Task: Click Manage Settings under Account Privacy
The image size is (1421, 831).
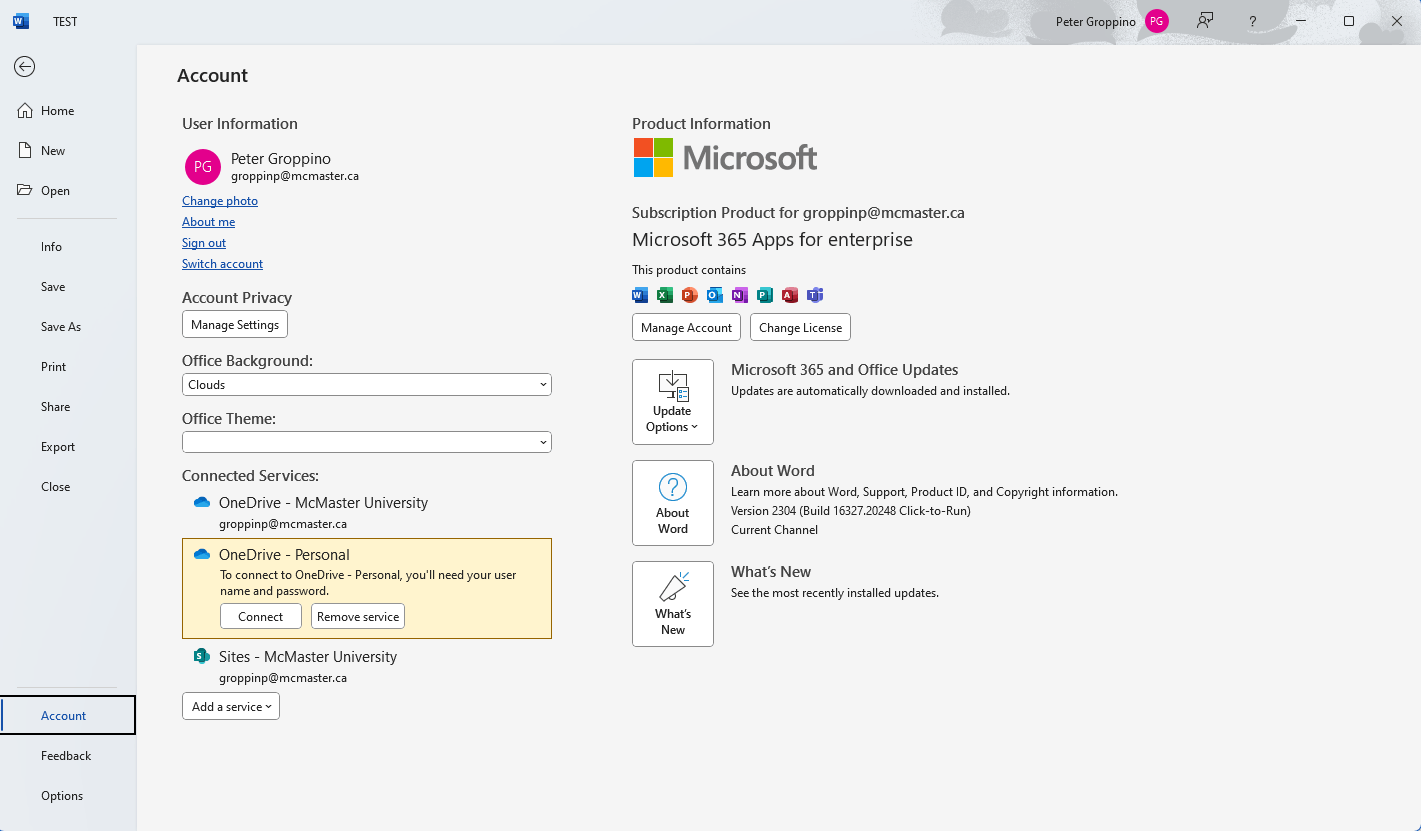Action: pyautogui.click(x=235, y=325)
